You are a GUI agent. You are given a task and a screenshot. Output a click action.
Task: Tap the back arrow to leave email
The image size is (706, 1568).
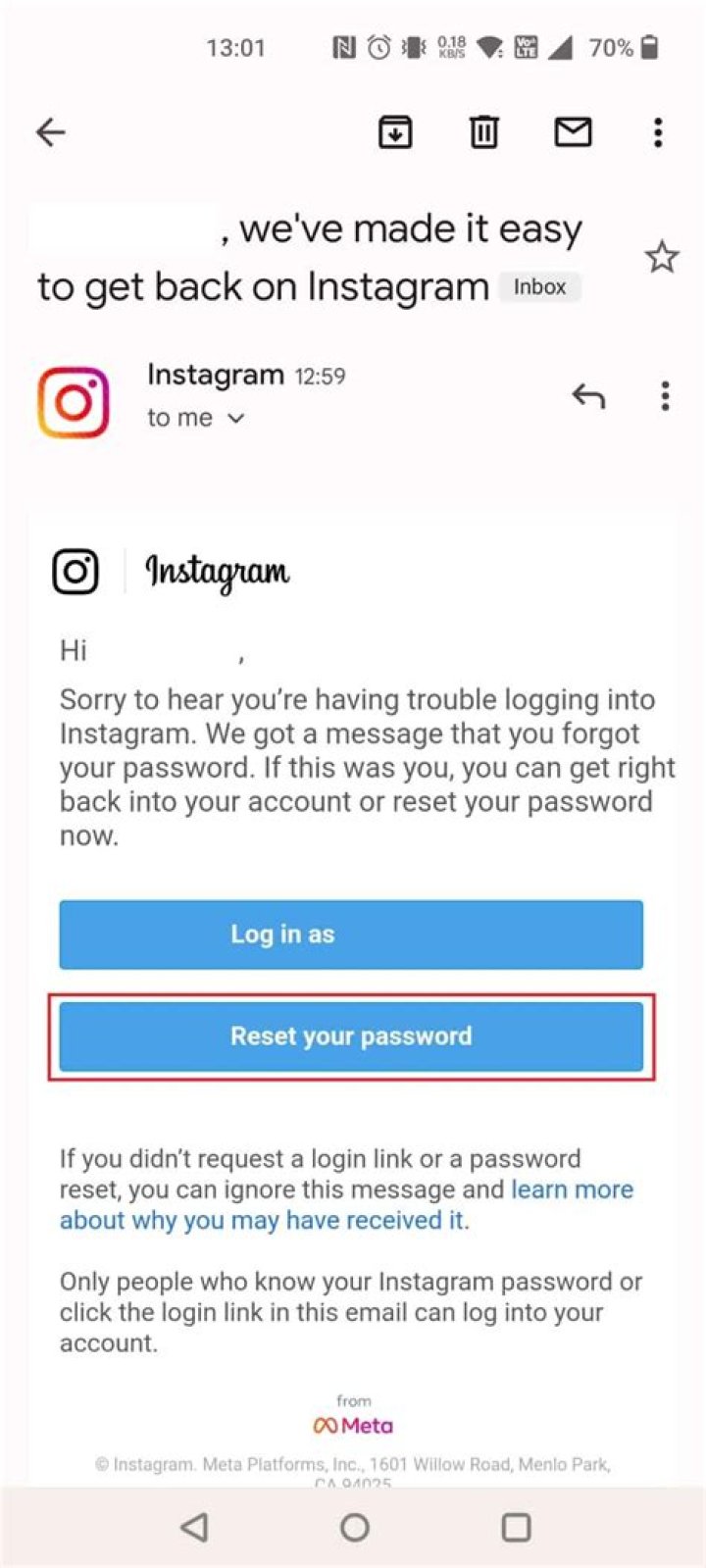click(50, 132)
